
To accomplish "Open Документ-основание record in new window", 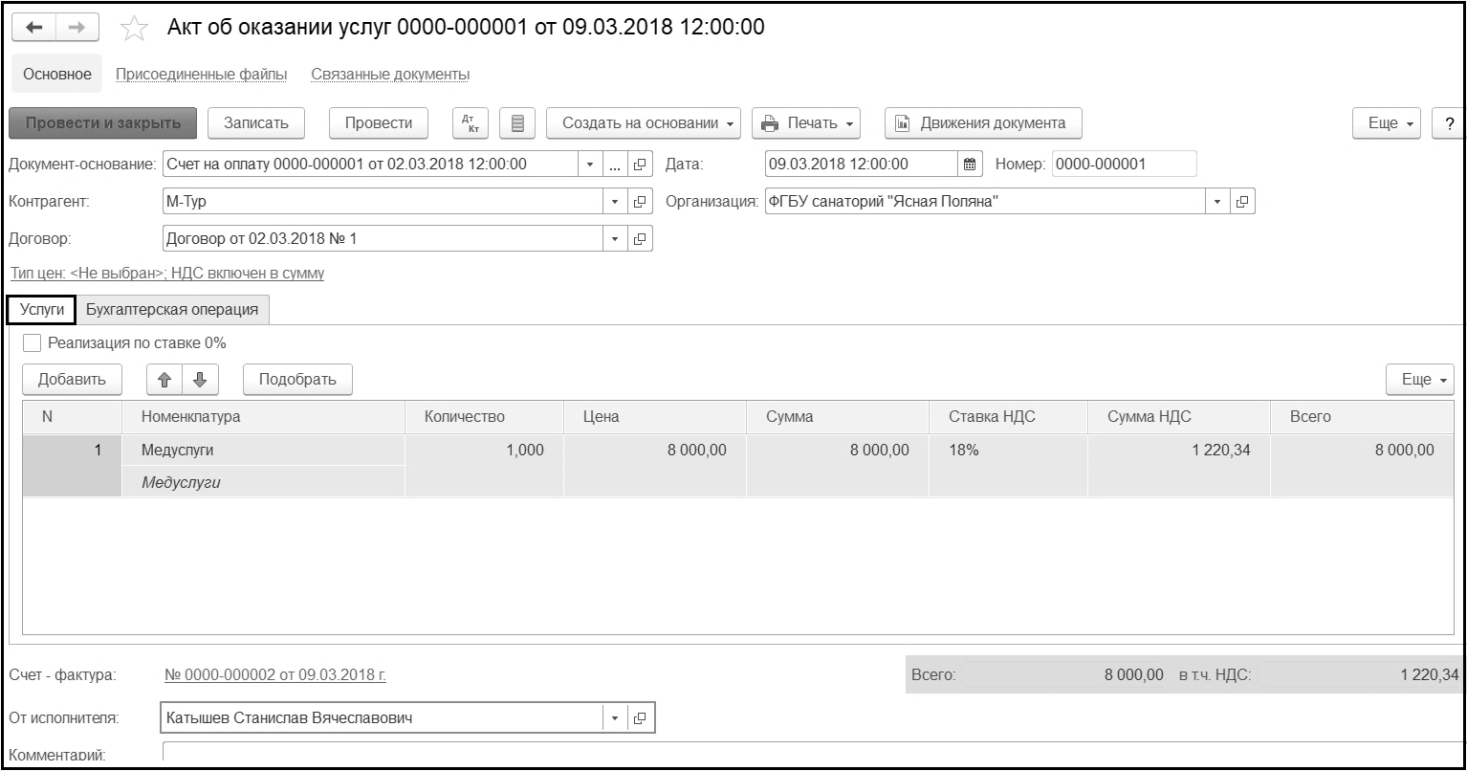I will pos(641,163).
